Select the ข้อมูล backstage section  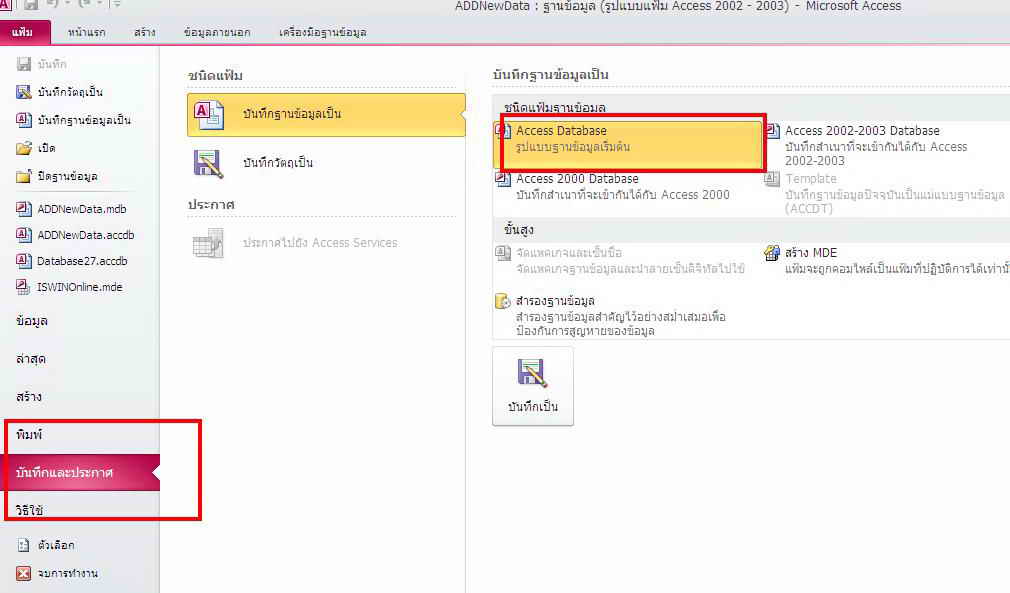[32, 321]
